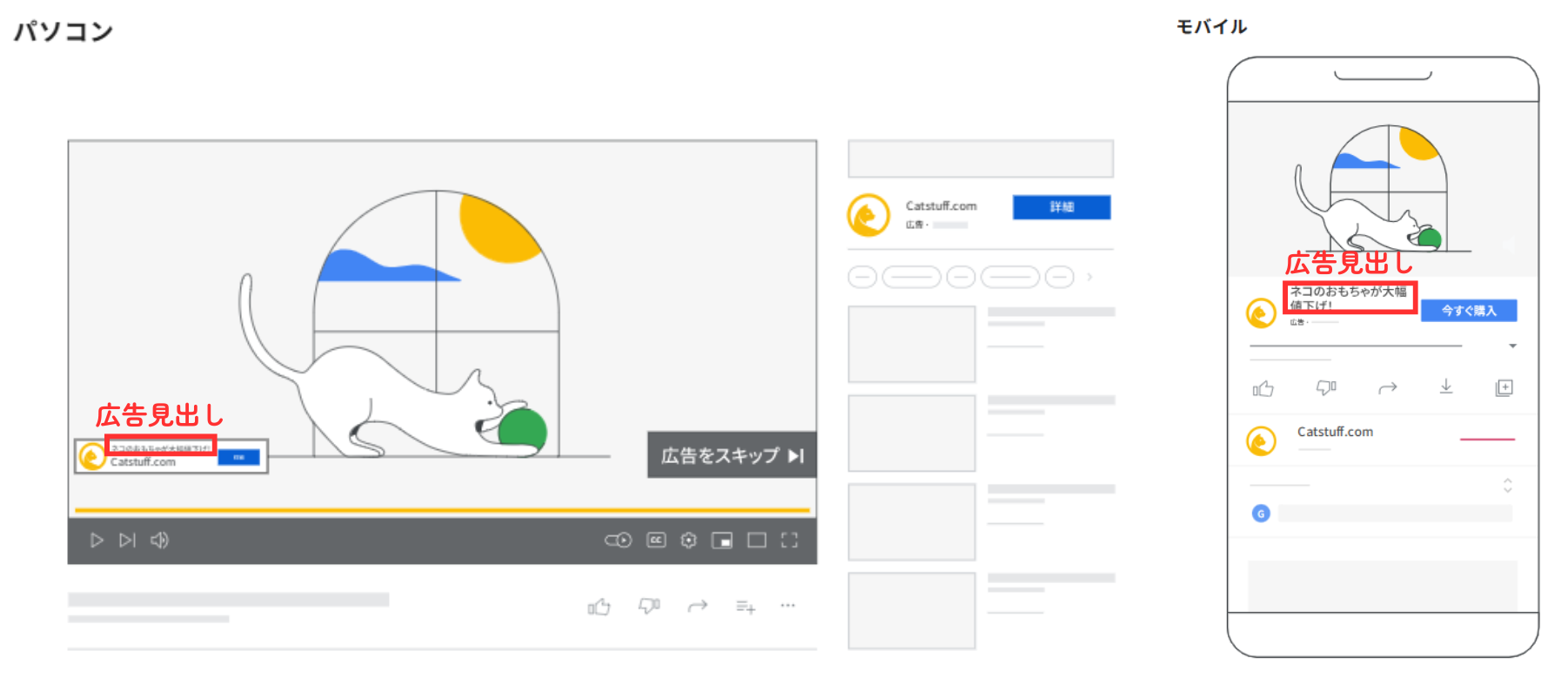Click add-to-playlist icon below desktop video
Image resolution: width=1568 pixels, height=685 pixels.
coord(746,607)
